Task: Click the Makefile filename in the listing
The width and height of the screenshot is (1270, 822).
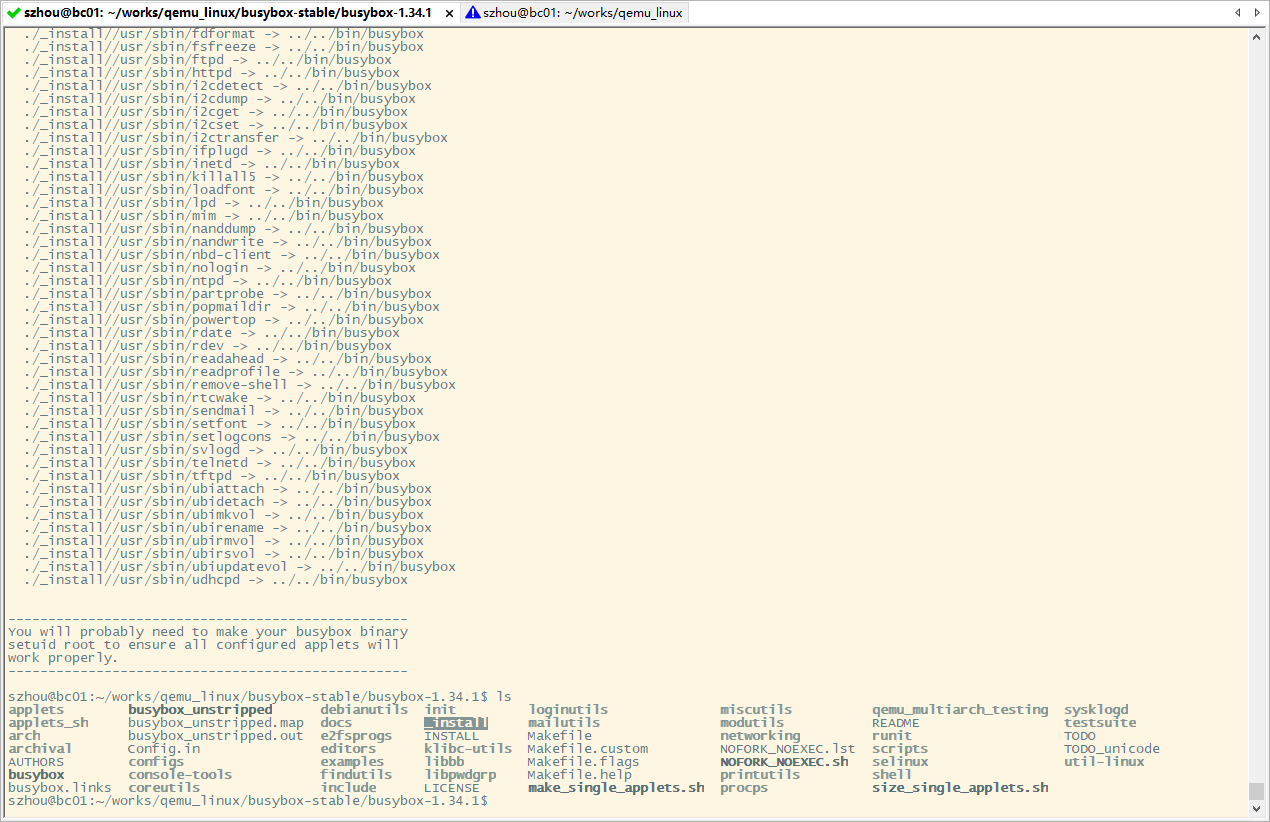Action: pyautogui.click(x=557, y=735)
